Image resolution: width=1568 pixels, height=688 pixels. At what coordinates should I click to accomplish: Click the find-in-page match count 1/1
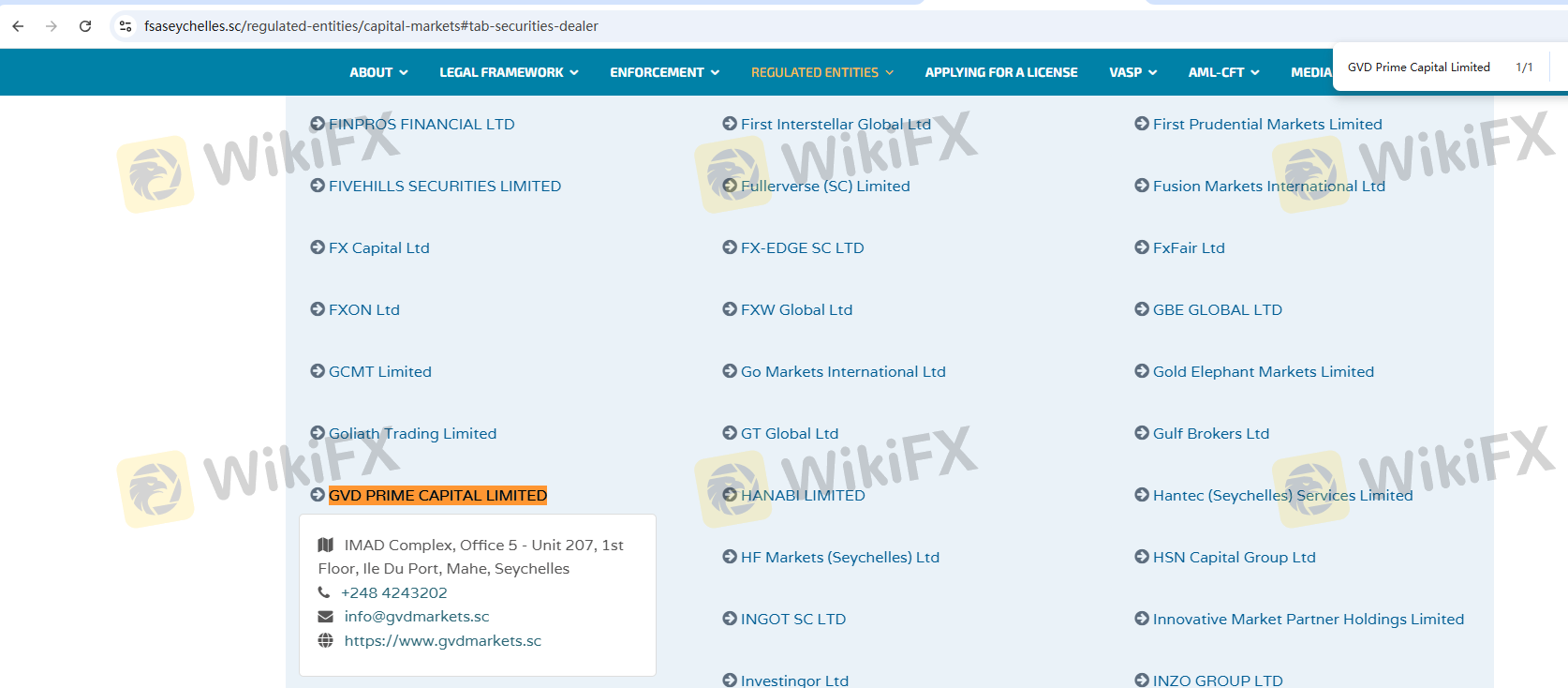(x=1524, y=67)
